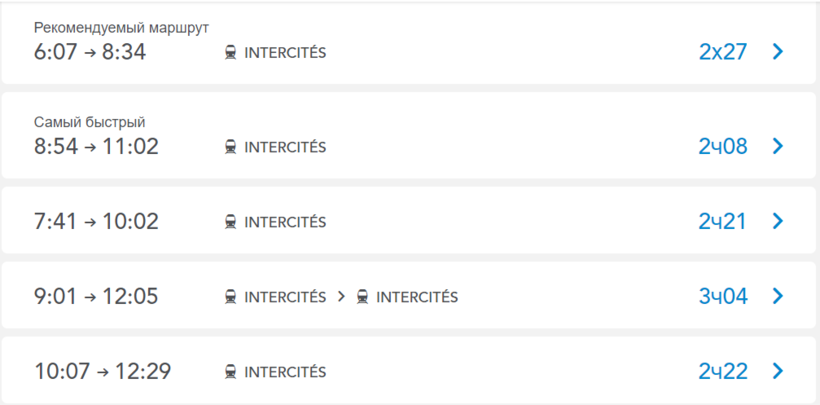
Task: Click train icon for 7:41 departure
Action: (231, 222)
